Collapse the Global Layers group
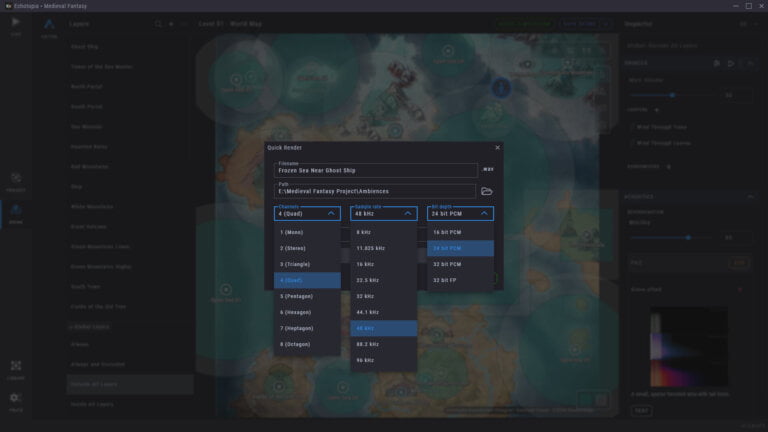The image size is (768, 432). 89,327
